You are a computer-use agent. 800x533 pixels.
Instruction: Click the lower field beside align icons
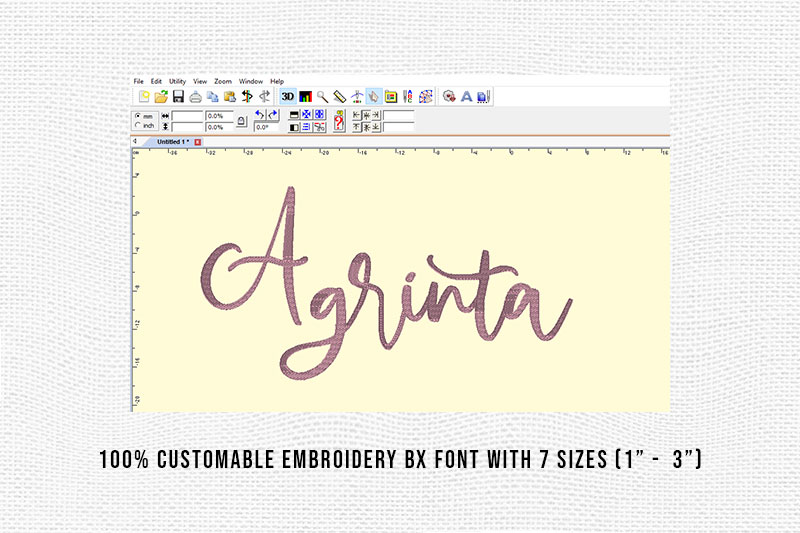[x=398, y=127]
